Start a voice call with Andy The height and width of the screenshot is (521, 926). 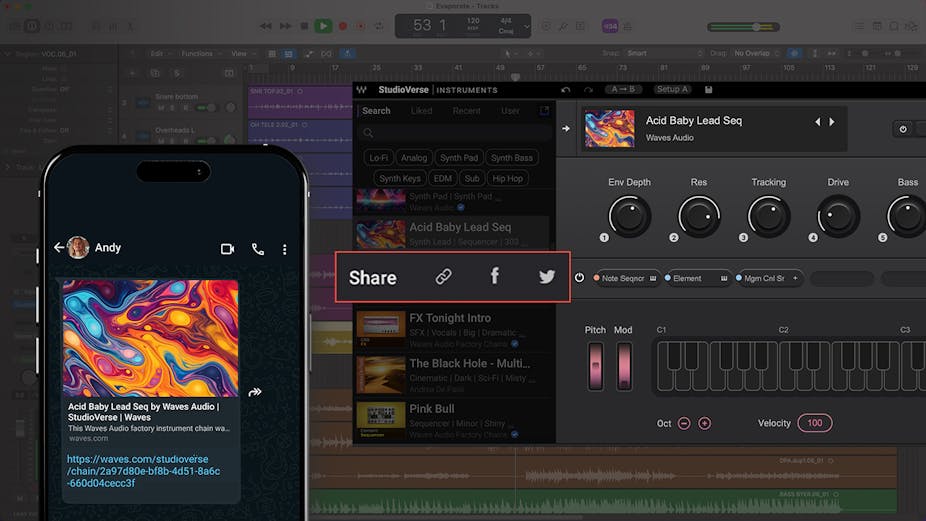tap(258, 249)
